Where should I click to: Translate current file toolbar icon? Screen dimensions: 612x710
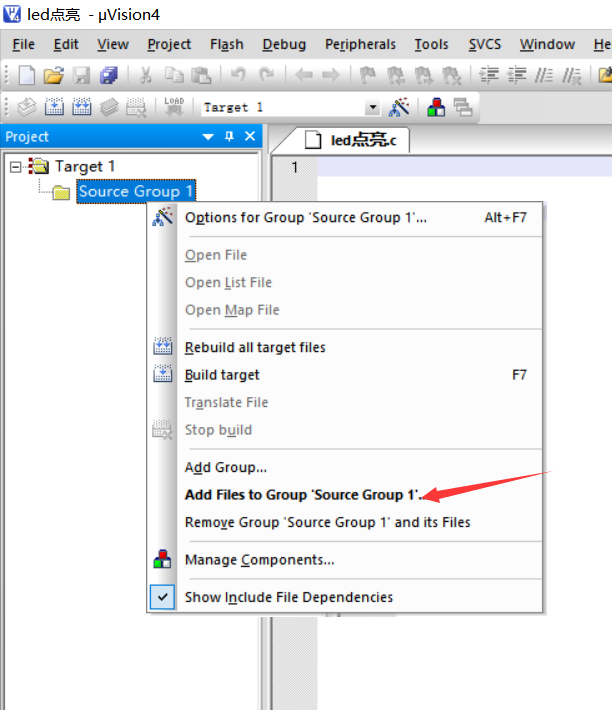[27, 107]
